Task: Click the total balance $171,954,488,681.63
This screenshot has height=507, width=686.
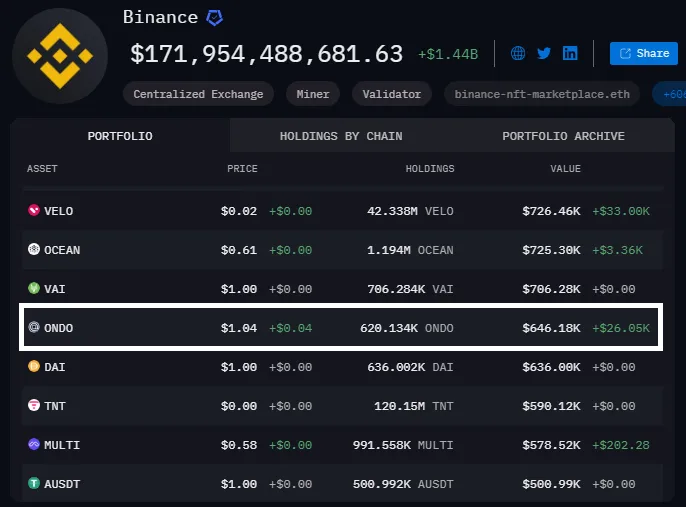Action: [266, 54]
